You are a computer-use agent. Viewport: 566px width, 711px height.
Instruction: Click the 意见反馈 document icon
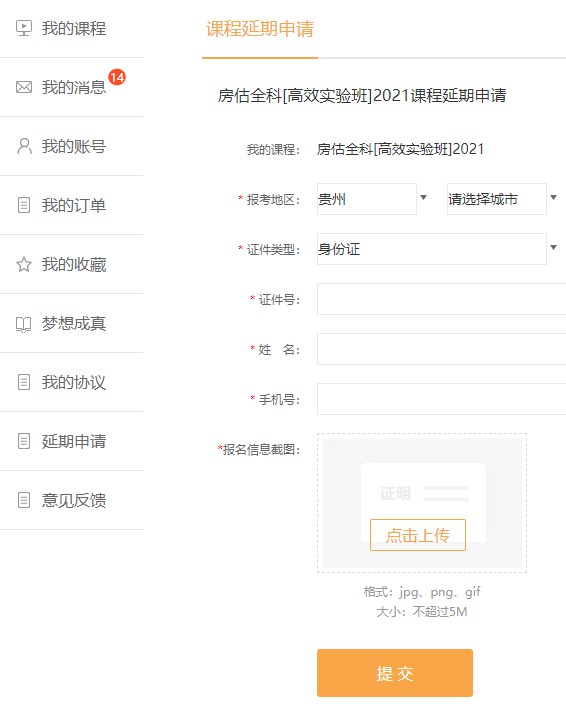pyautogui.click(x=24, y=500)
